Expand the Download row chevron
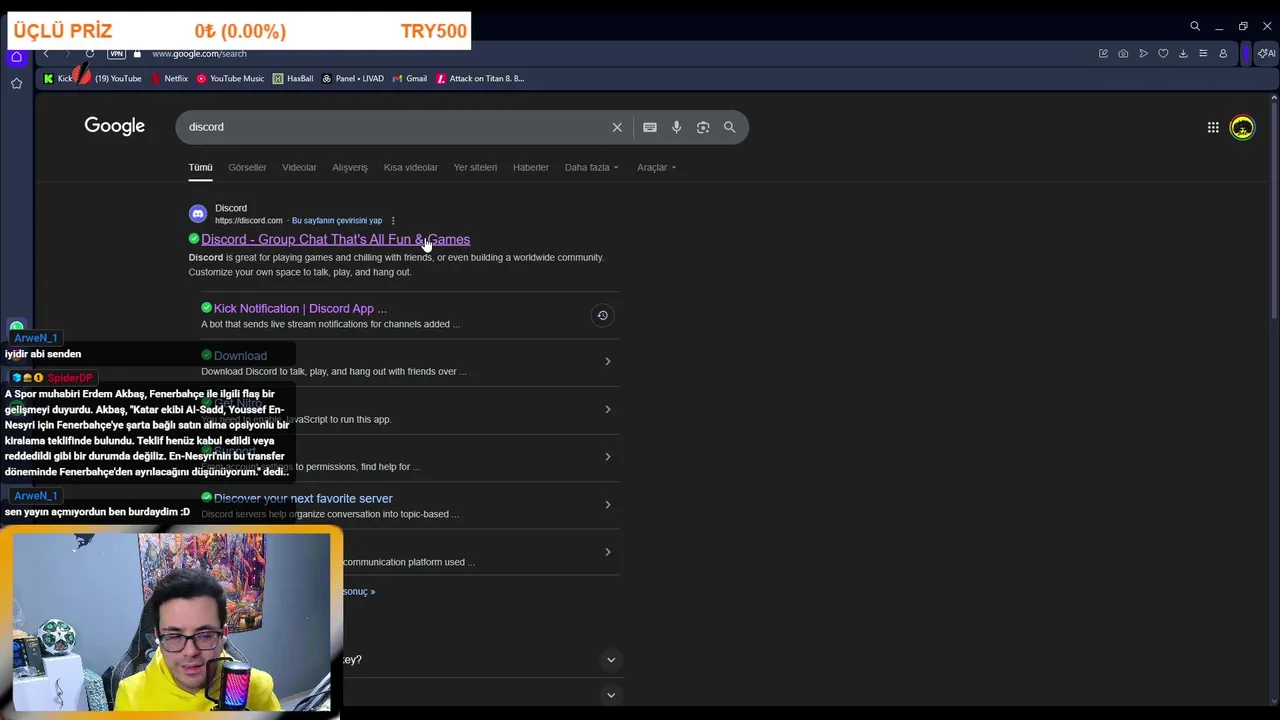This screenshot has width=1280, height=720. tap(607, 361)
